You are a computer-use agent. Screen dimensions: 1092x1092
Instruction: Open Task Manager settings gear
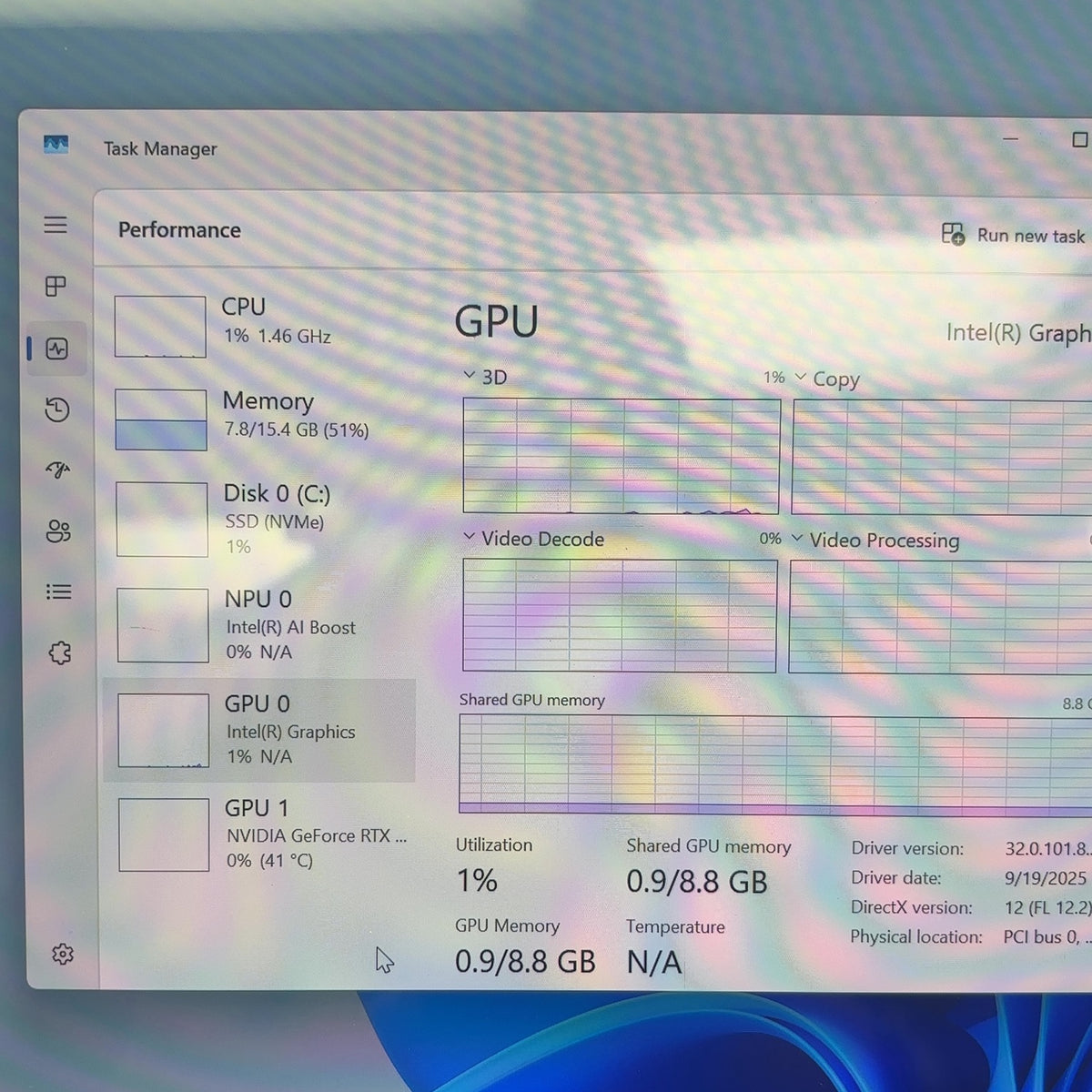pyautogui.click(x=63, y=954)
